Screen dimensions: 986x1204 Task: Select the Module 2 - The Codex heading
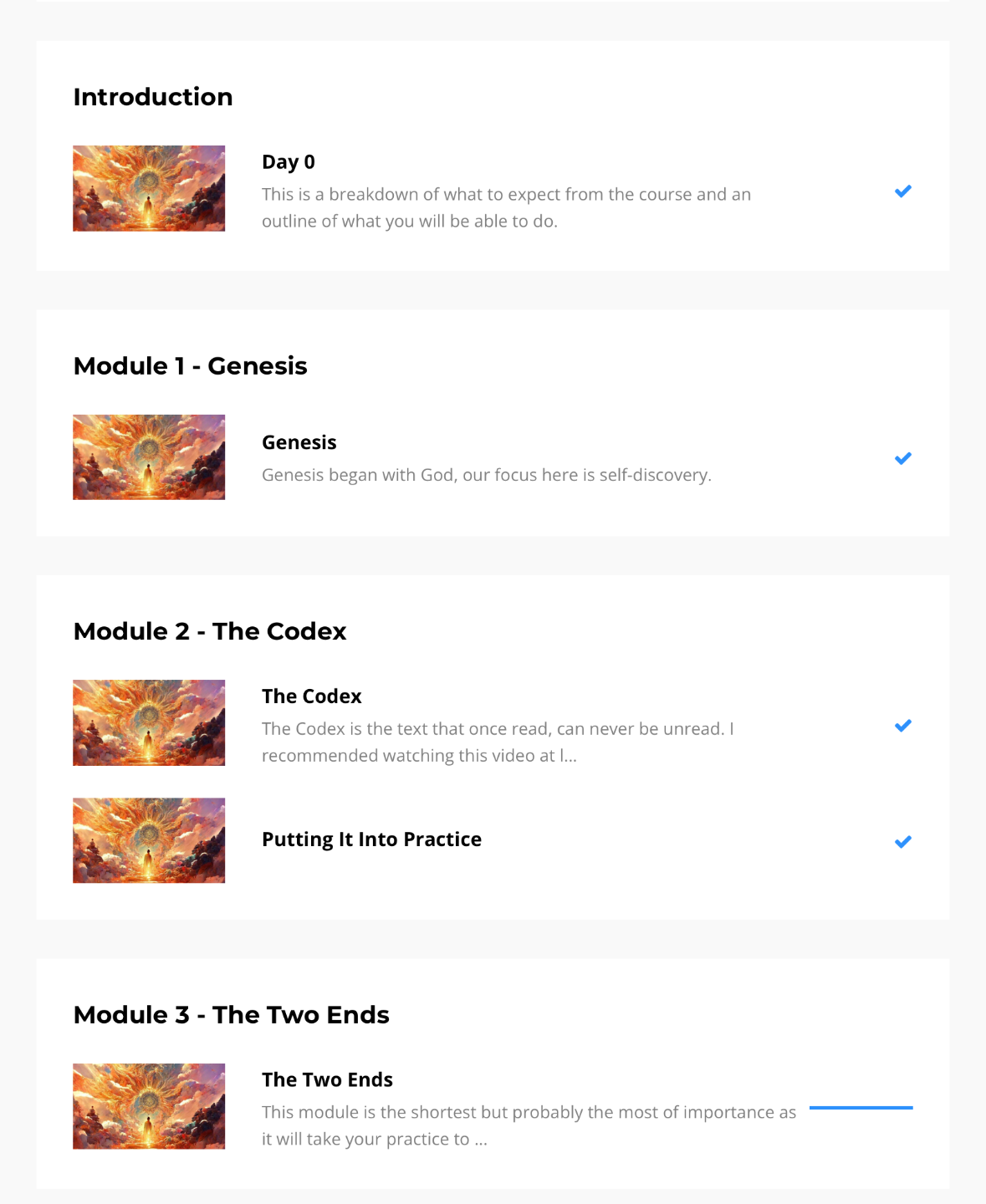tap(210, 631)
